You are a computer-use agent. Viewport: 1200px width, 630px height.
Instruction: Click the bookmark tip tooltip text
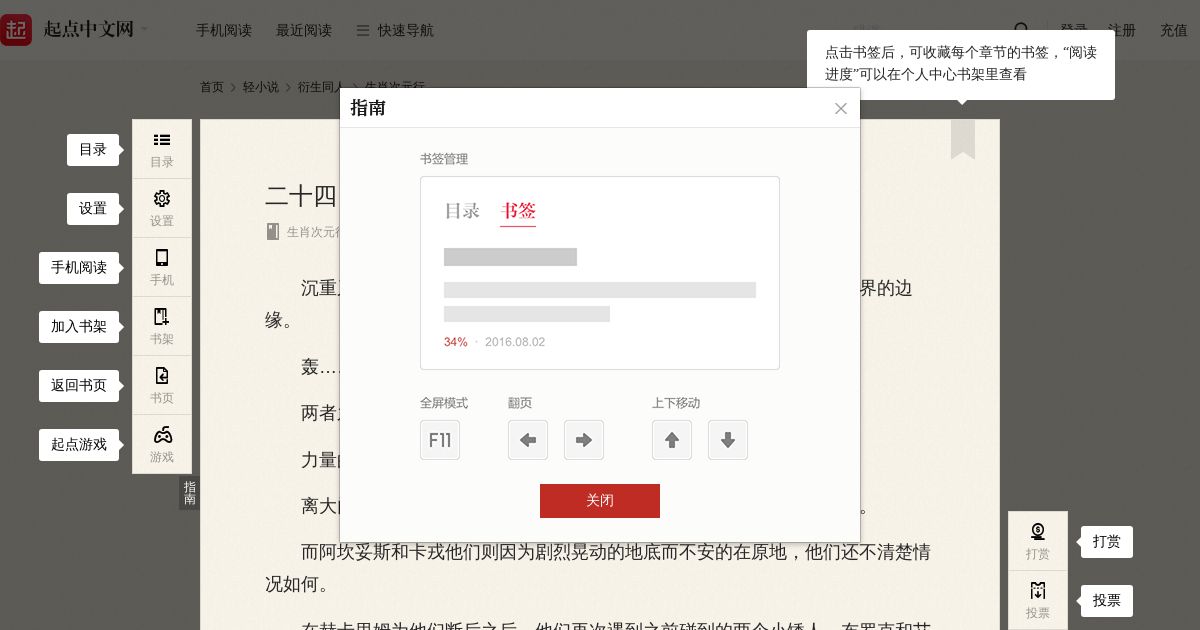click(961, 64)
